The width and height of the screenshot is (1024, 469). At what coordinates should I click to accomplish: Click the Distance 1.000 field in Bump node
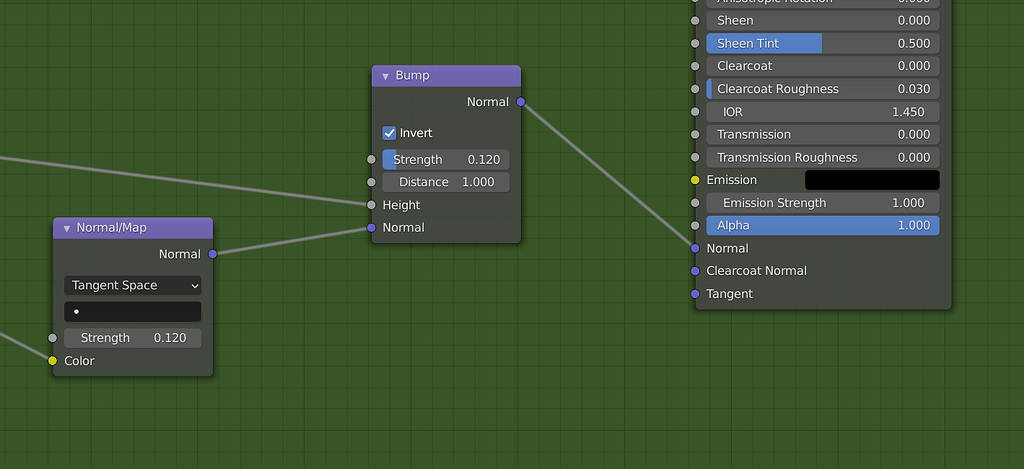pyautogui.click(x=446, y=182)
